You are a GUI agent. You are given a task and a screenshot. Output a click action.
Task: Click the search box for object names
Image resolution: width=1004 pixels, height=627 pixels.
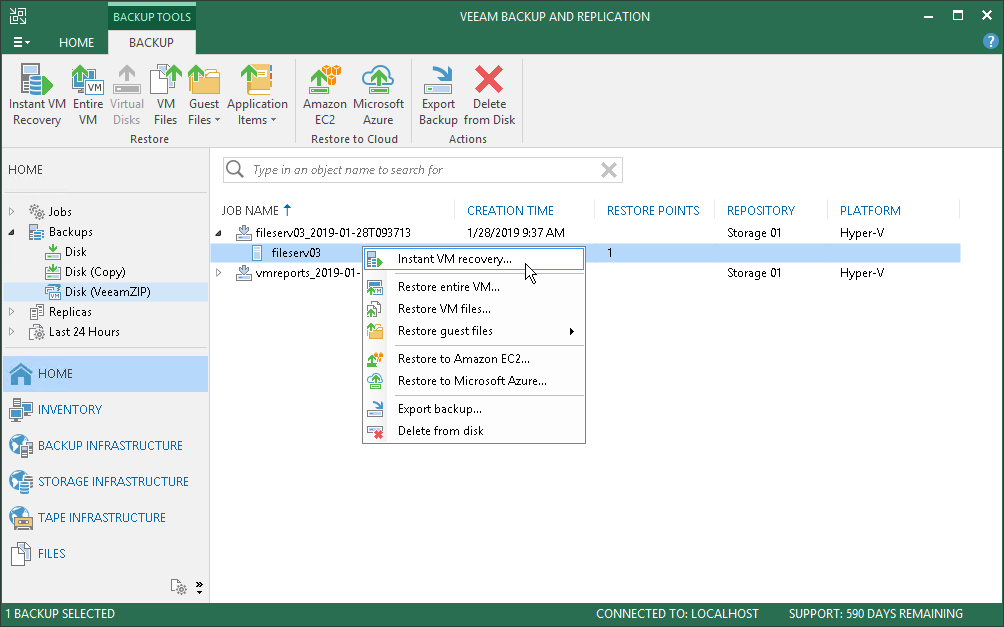(423, 170)
